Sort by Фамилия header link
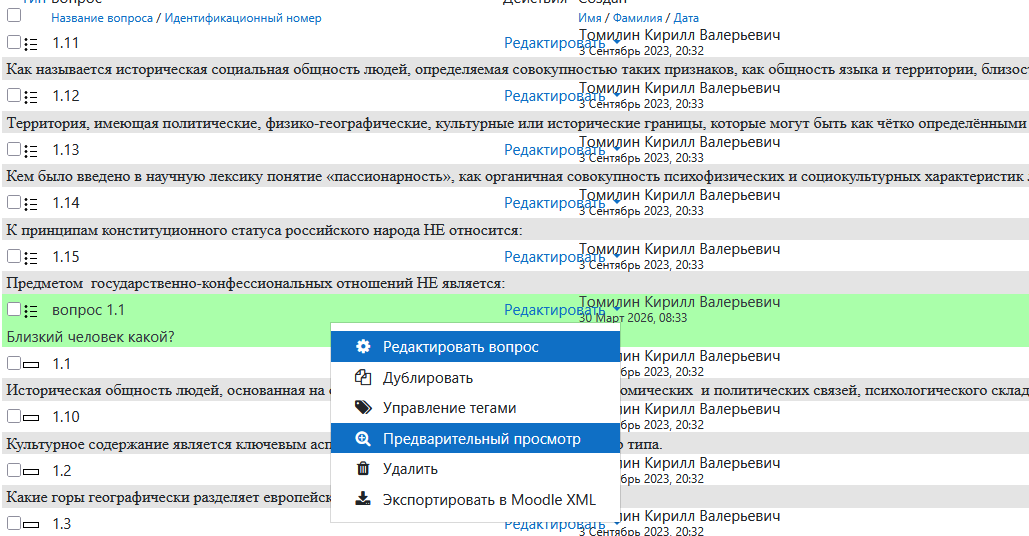1029x536 pixels. point(637,18)
